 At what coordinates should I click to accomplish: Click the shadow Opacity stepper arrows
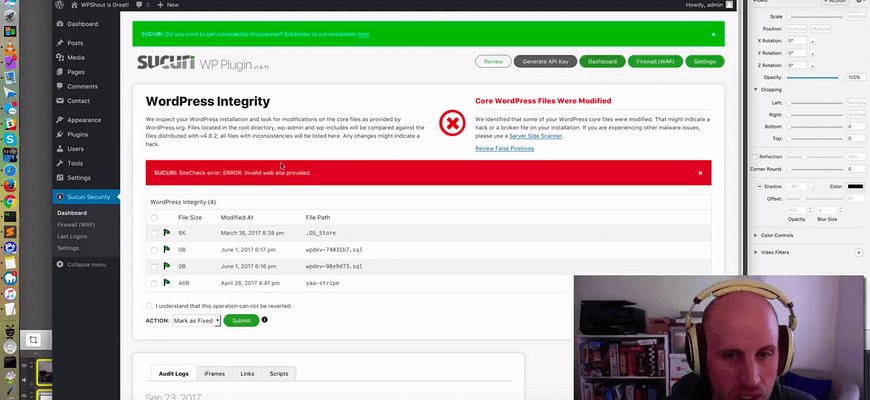810,210
